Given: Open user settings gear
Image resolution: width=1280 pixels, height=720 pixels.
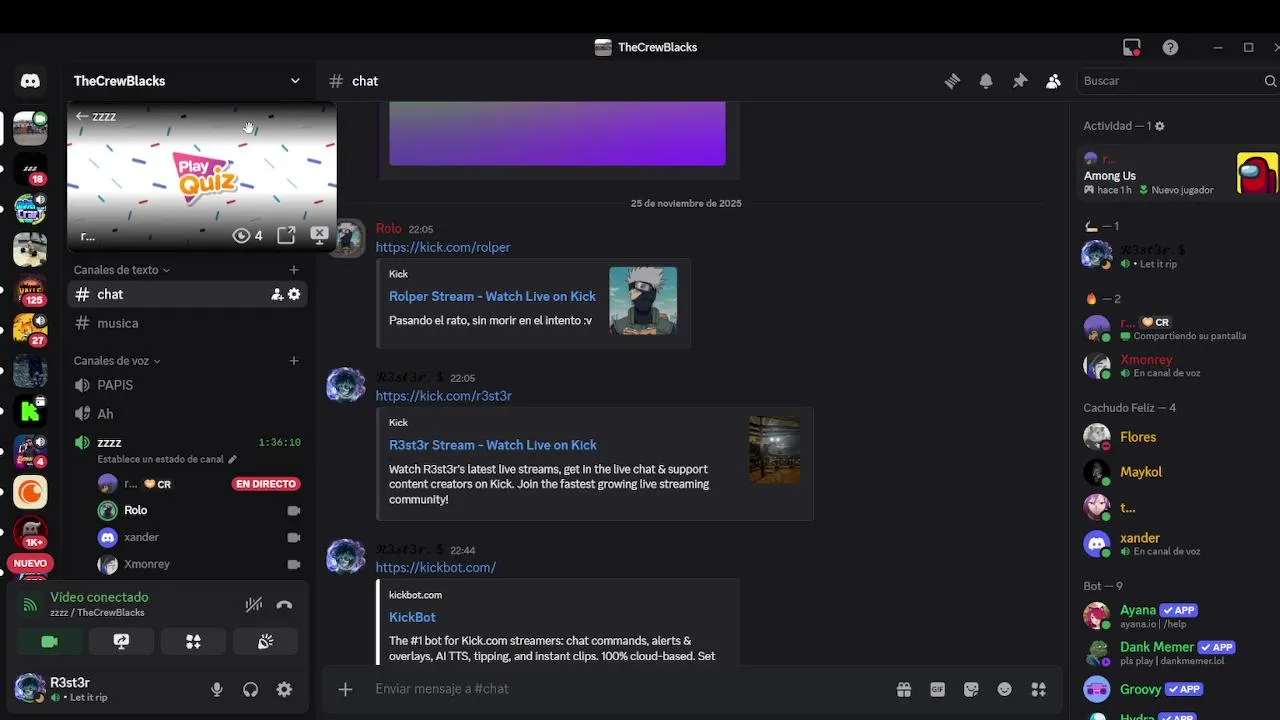Looking at the screenshot, I should pos(284,689).
